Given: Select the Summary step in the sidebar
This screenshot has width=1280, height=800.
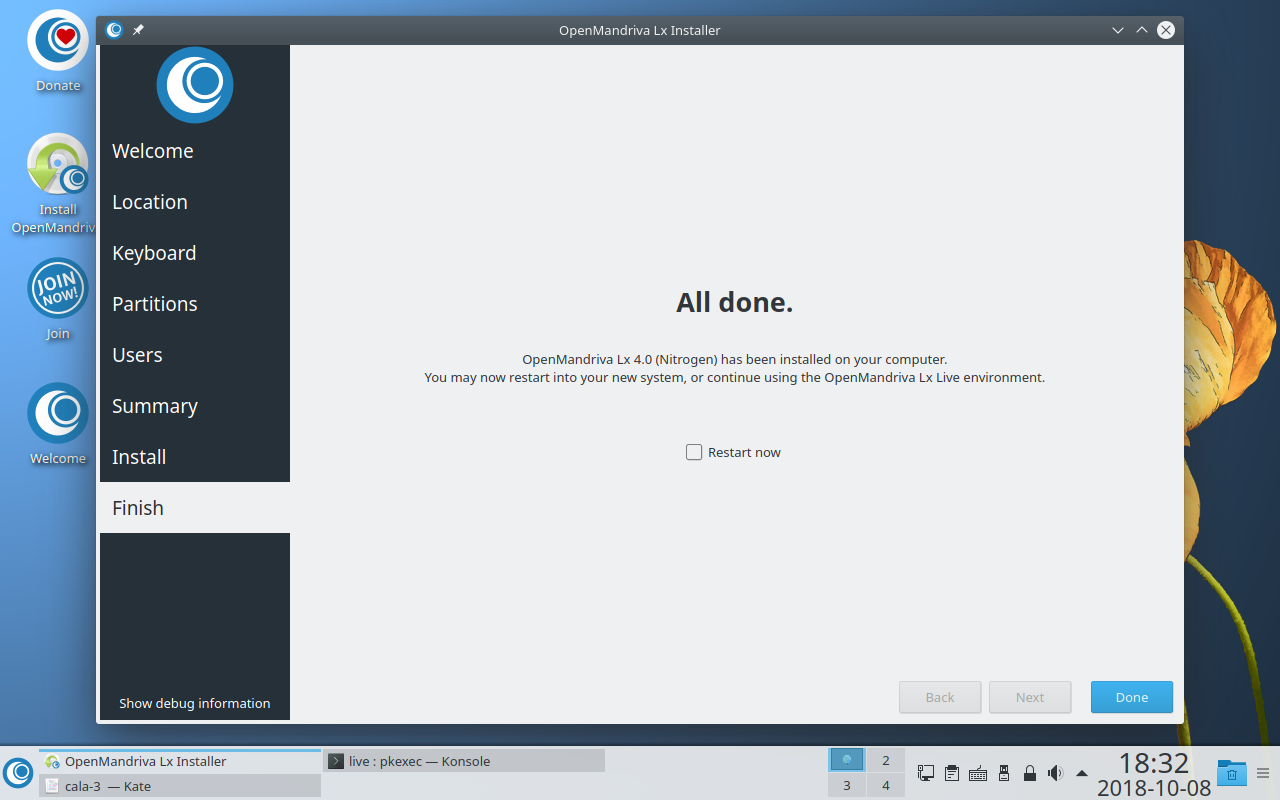Looking at the screenshot, I should click(x=195, y=406).
